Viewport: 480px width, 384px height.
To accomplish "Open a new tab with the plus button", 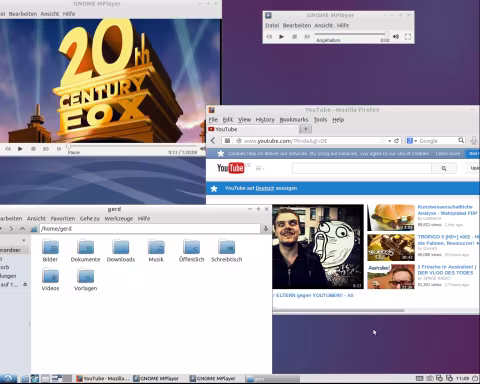I will [306, 129].
